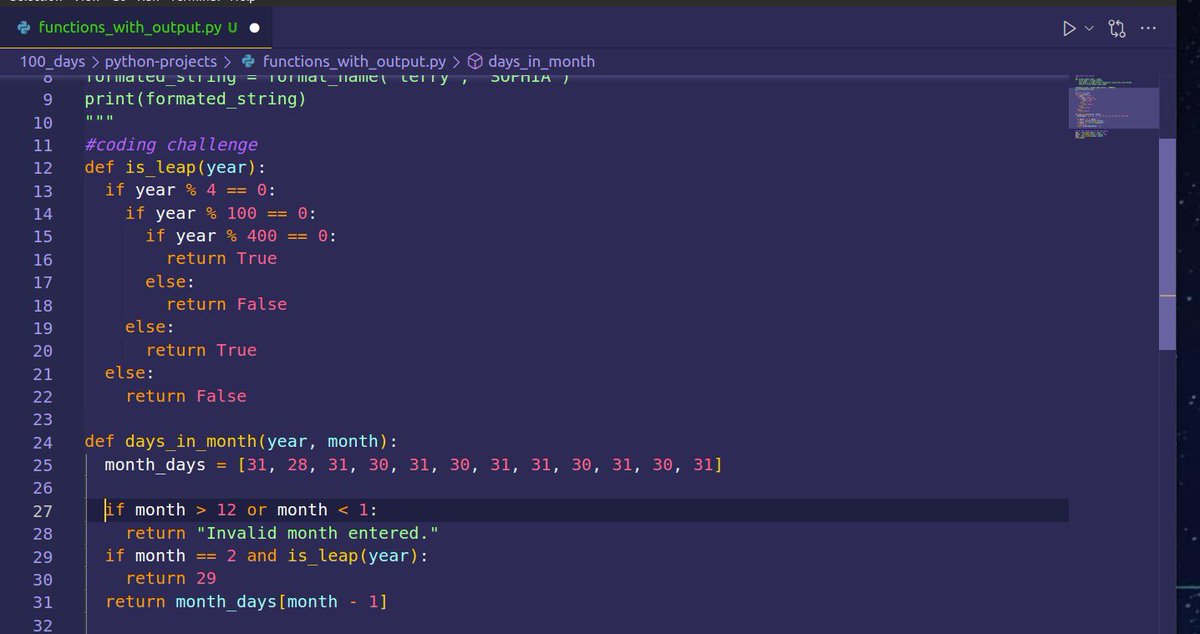The height and width of the screenshot is (634, 1200).
Task: Click the days_in_month symbol icon in breadcrumb
Action: tap(474, 61)
